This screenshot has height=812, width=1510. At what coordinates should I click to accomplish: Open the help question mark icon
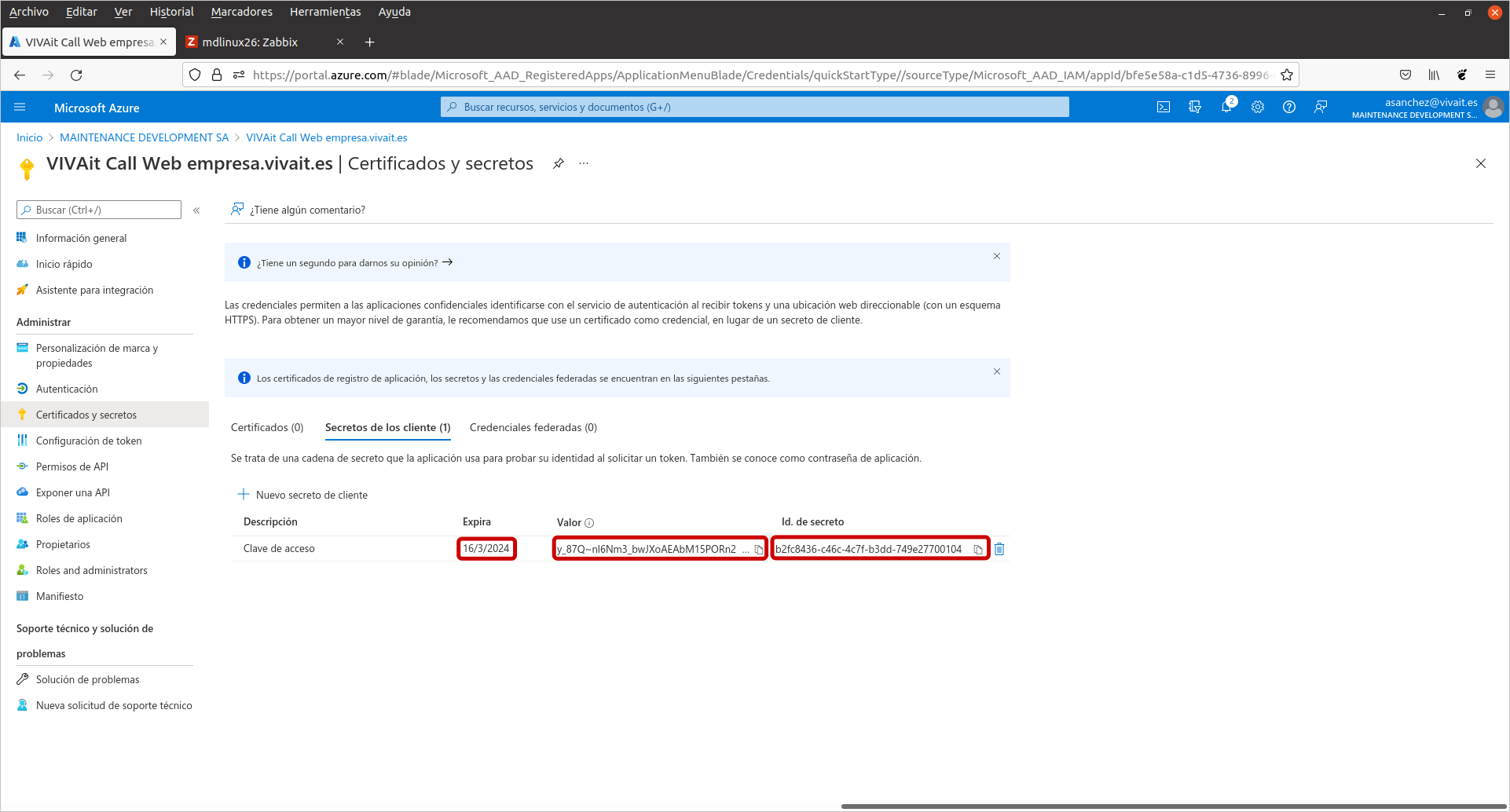(x=1289, y=108)
